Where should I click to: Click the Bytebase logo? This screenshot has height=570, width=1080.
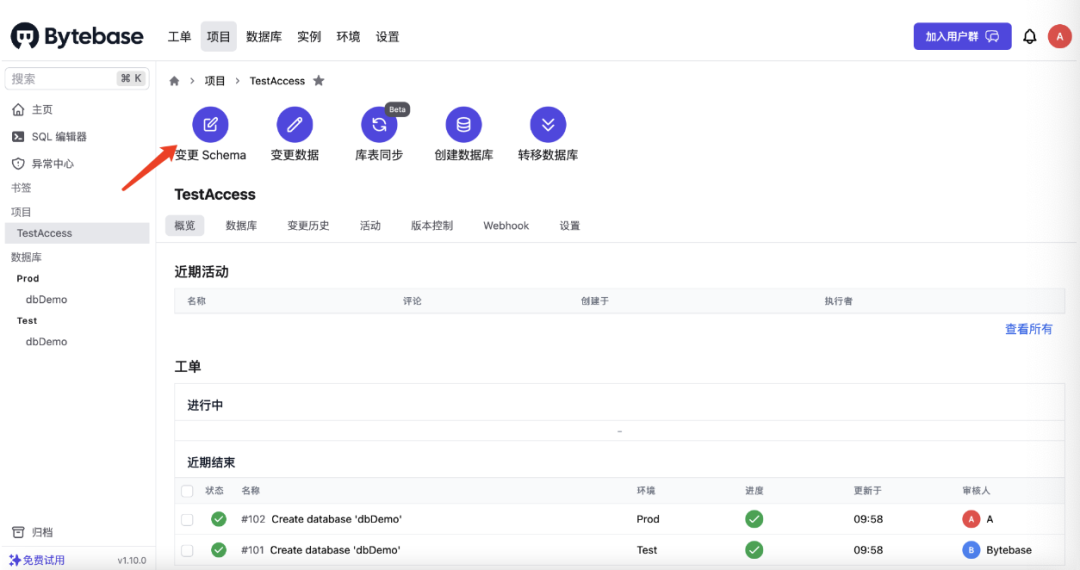77,36
